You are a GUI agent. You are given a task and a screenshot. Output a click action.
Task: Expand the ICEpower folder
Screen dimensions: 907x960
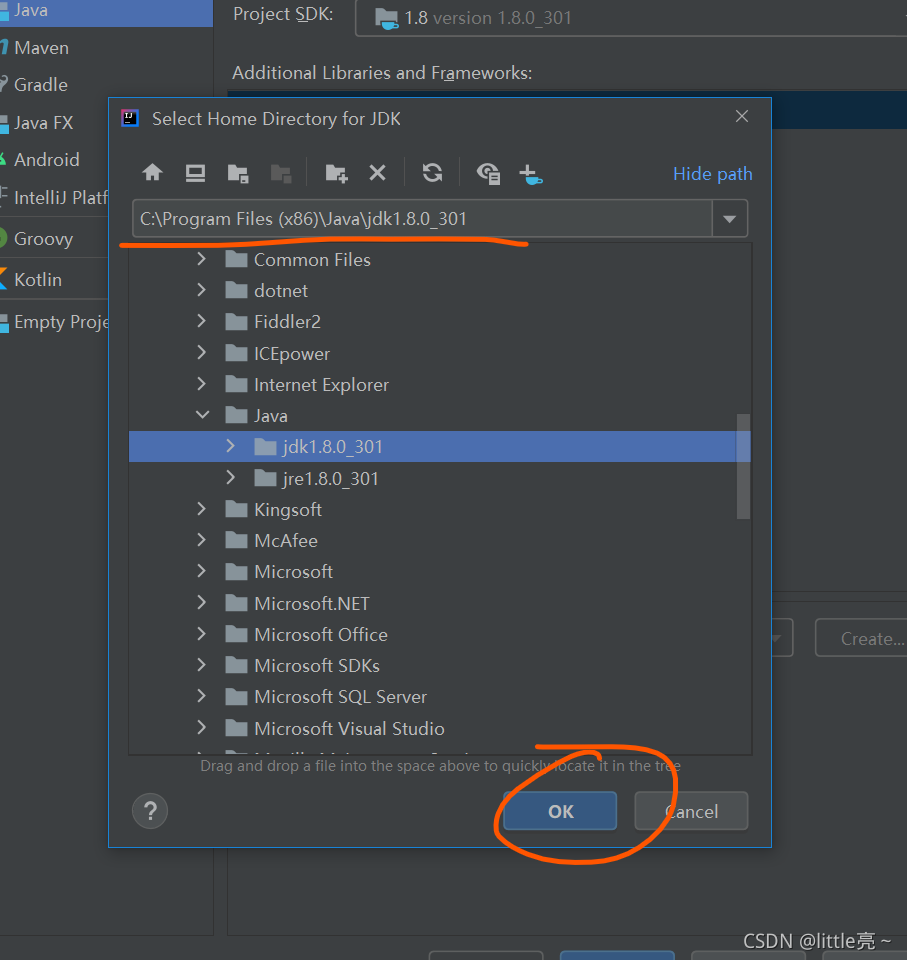pos(201,353)
